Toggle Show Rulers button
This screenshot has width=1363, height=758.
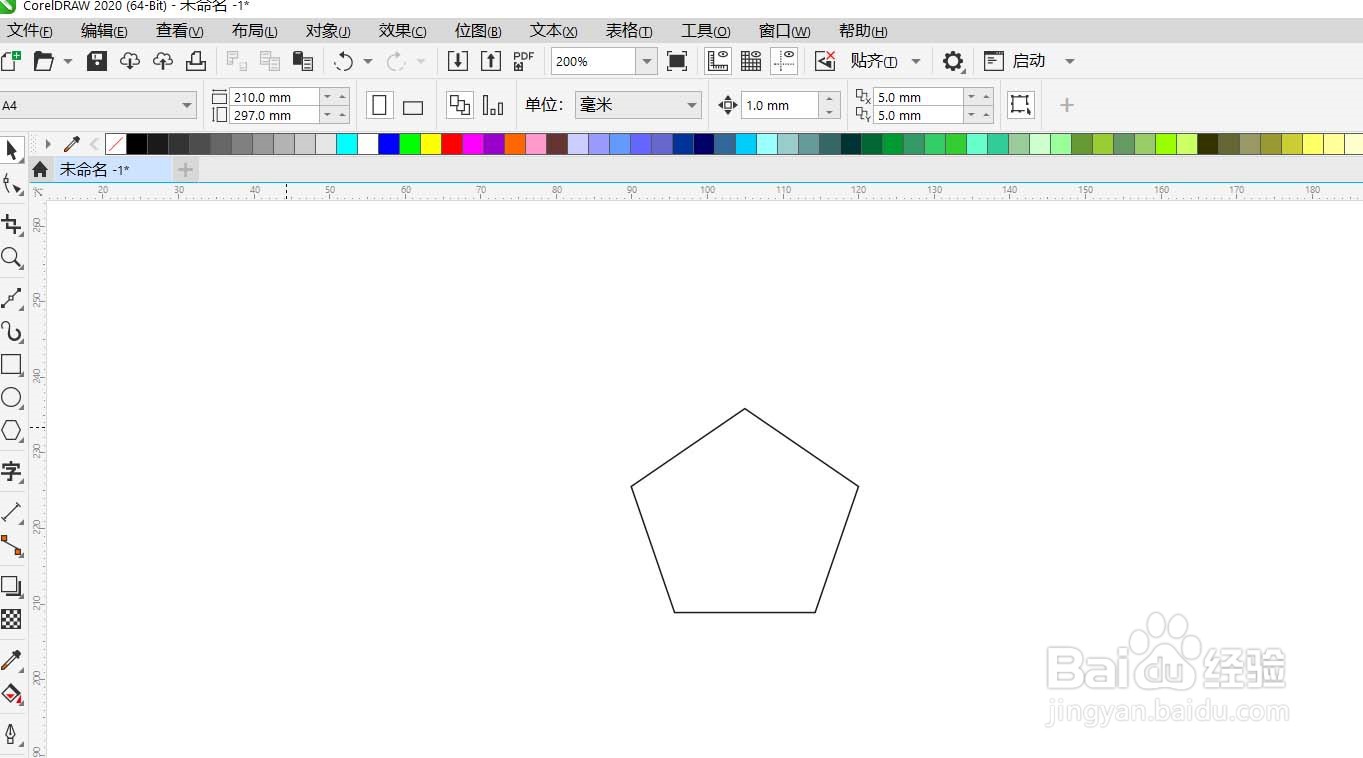pos(718,61)
